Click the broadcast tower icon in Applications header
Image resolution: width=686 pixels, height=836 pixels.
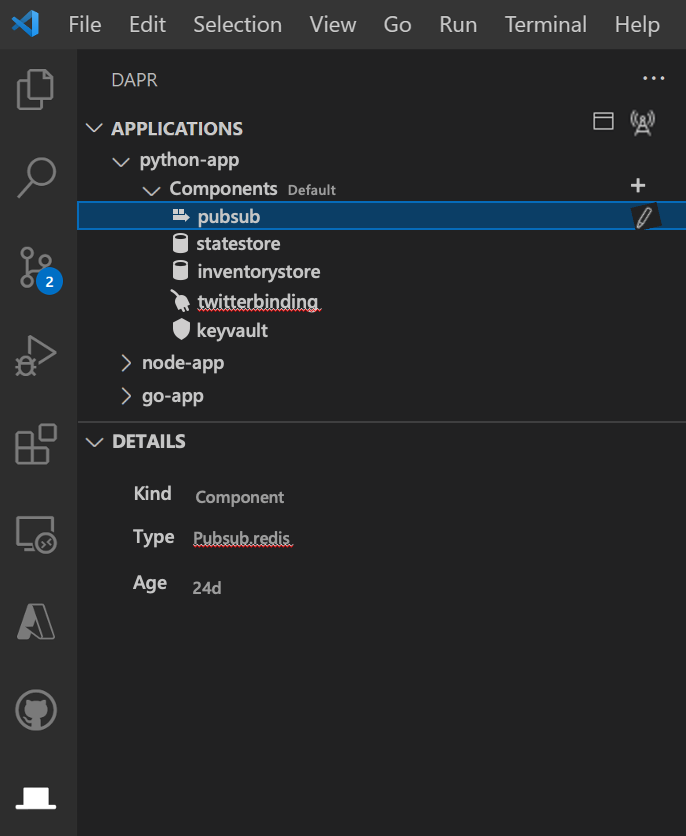coord(642,123)
